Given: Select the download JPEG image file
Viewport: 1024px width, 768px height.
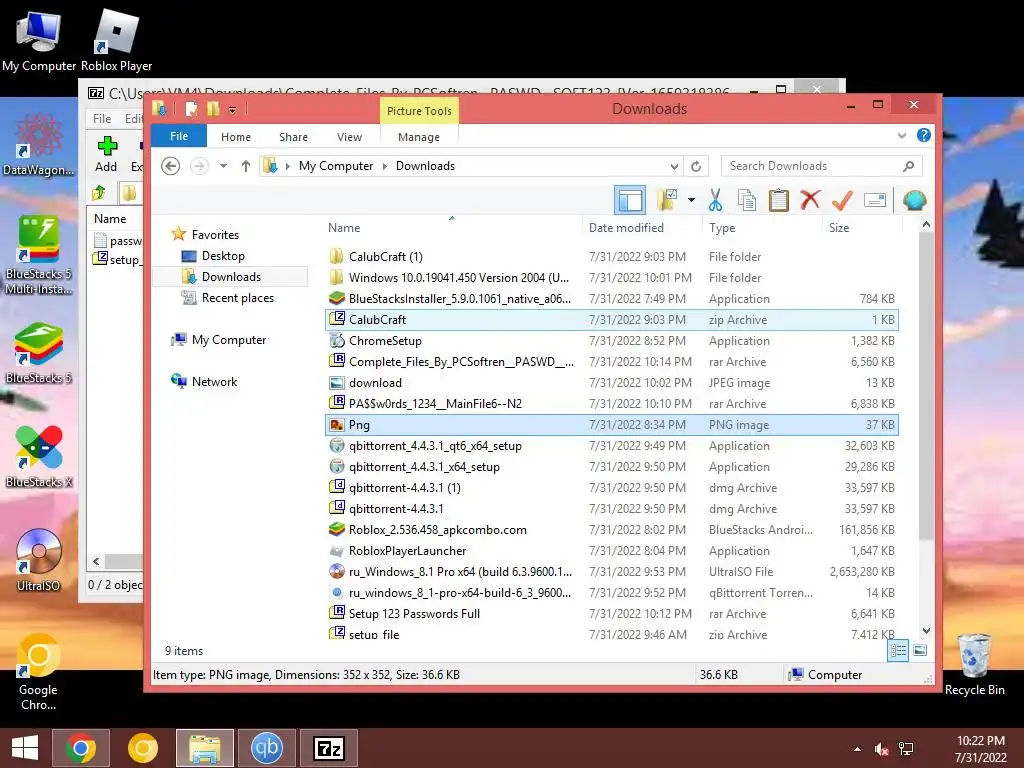Looking at the screenshot, I should (x=611, y=383).
